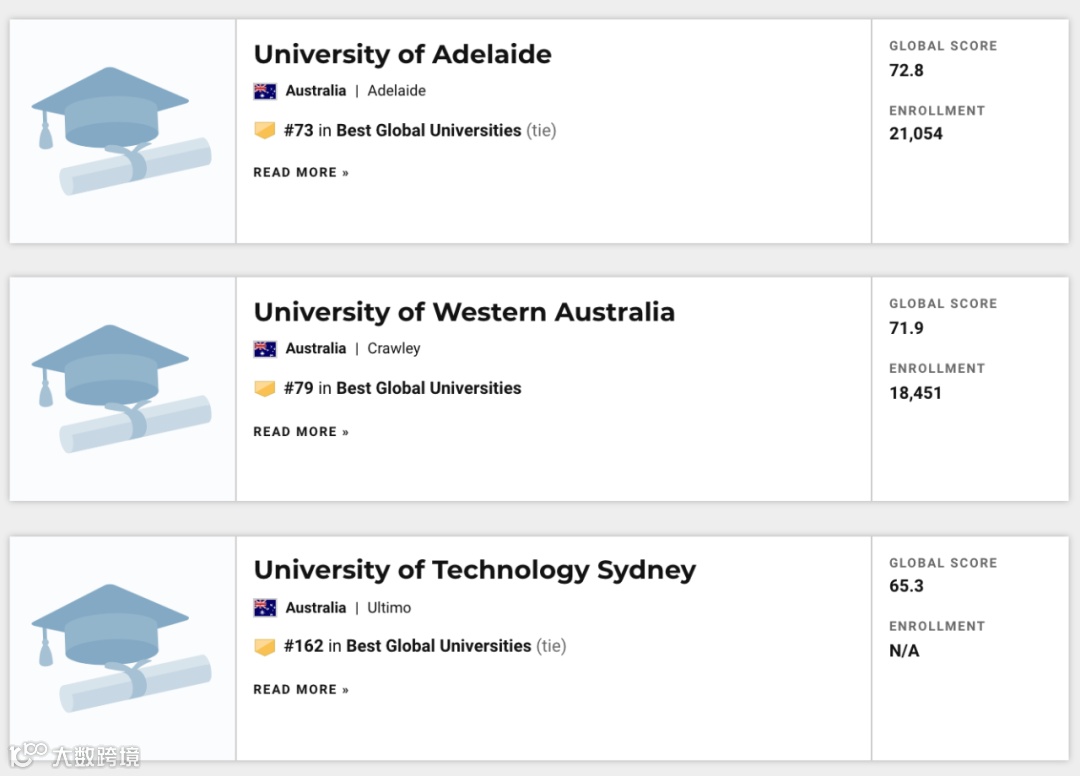Open the University of Western Australia title link
The image size is (1080, 776).
pyautogui.click(x=464, y=312)
